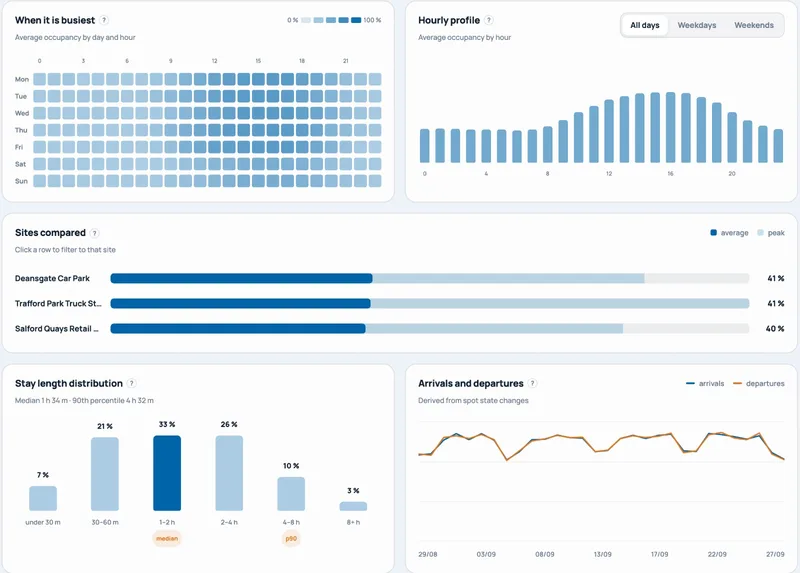Click the Sat row label in heatmap

(x=20, y=164)
